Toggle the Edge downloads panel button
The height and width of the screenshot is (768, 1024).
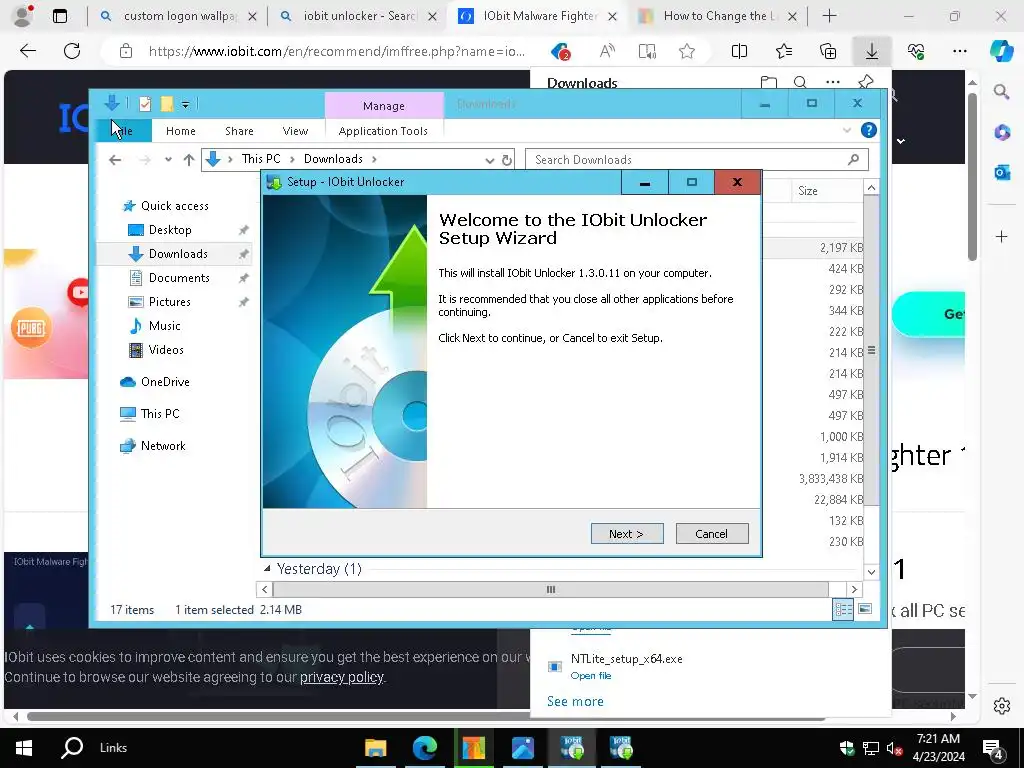872,51
